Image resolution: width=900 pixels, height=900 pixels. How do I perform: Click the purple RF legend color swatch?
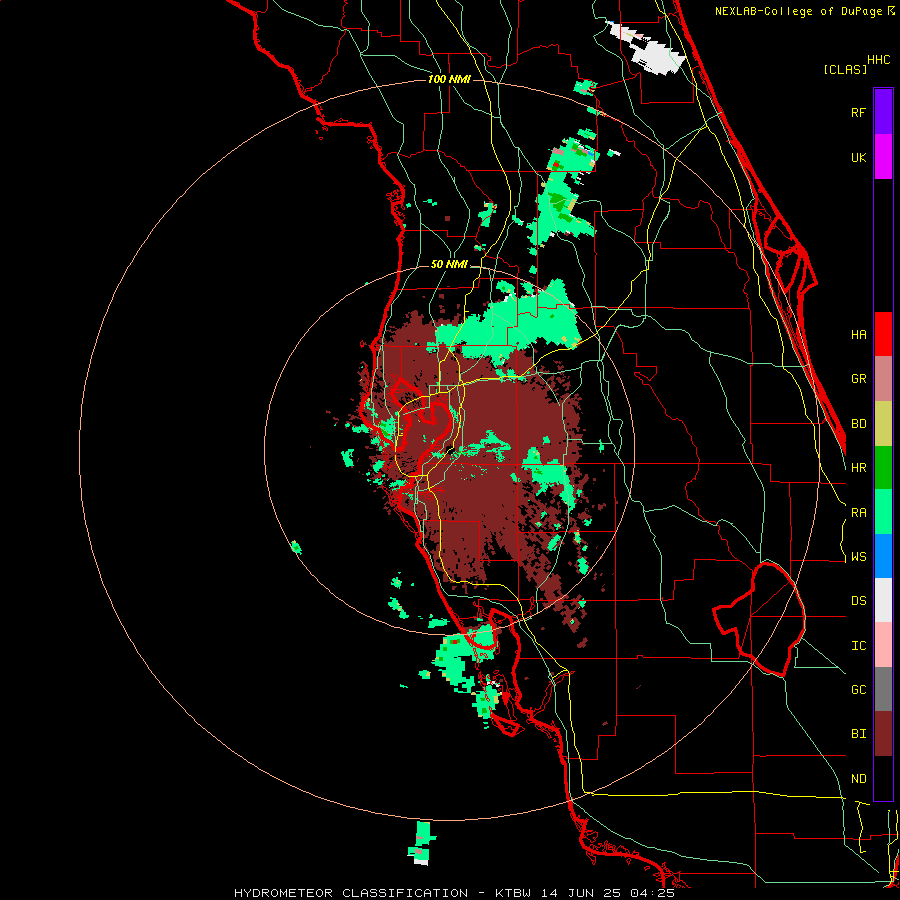(883, 112)
